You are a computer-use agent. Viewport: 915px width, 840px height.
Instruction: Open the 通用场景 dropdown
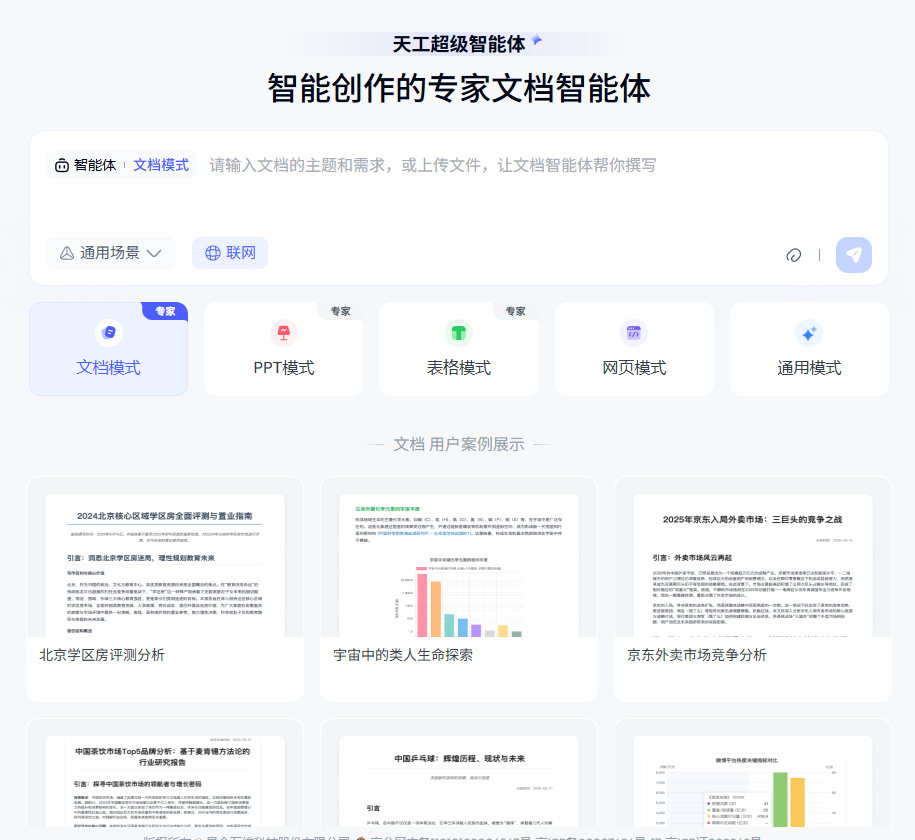click(111, 253)
